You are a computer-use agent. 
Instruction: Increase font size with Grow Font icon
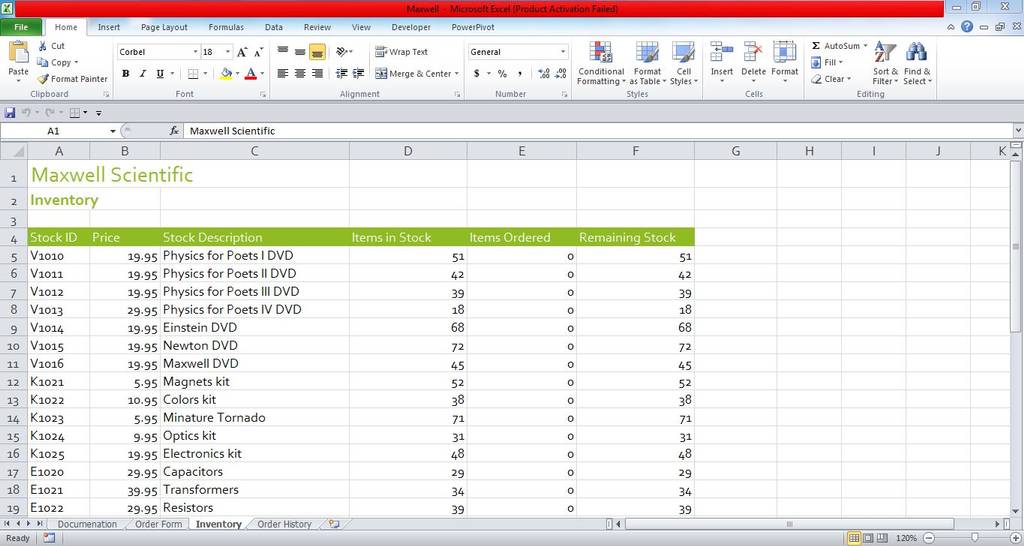click(242, 52)
